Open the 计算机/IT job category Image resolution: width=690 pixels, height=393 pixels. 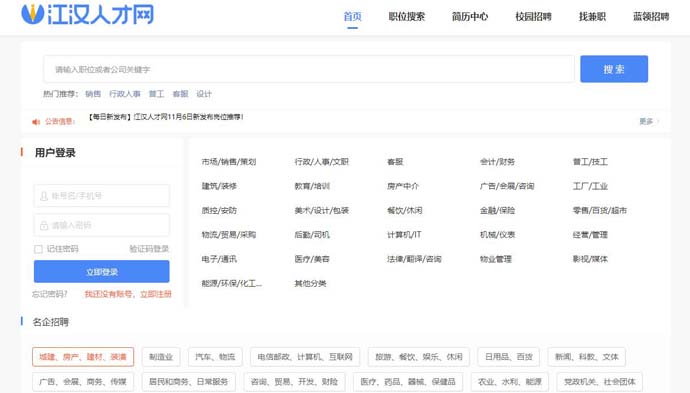pyautogui.click(x=404, y=235)
